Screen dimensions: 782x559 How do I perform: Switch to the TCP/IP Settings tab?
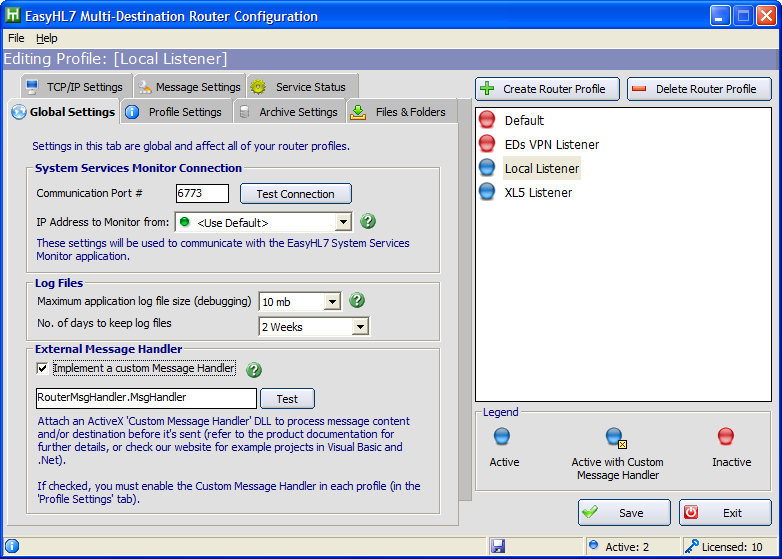(76, 87)
